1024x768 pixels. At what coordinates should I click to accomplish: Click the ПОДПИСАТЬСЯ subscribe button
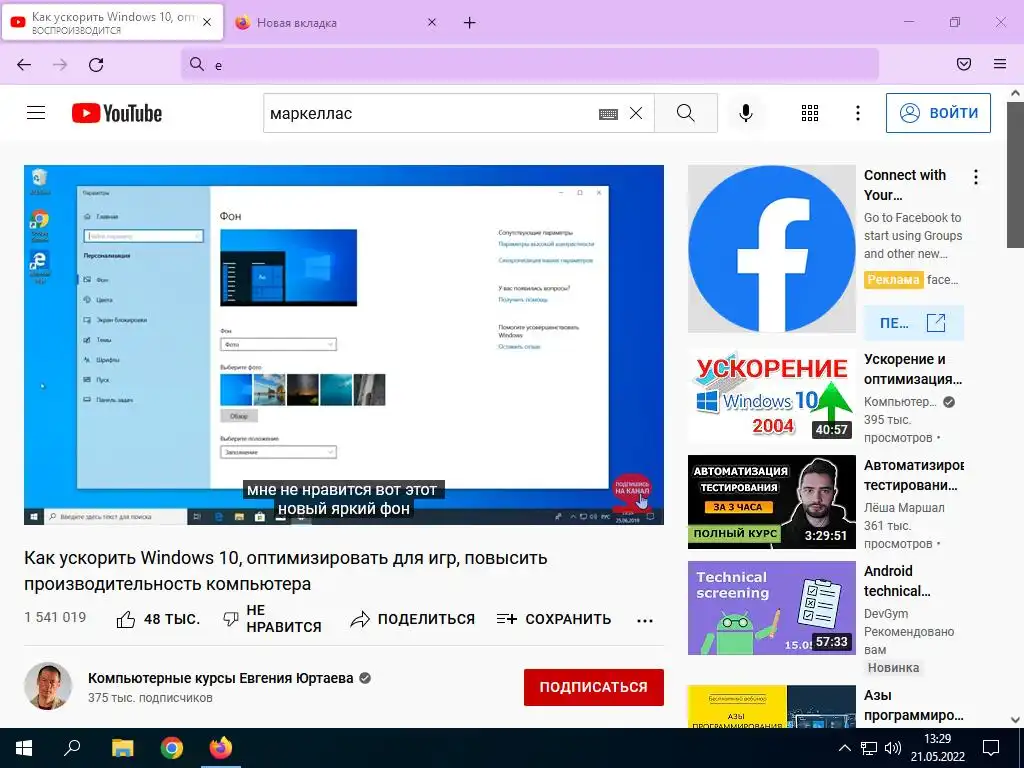pos(594,687)
